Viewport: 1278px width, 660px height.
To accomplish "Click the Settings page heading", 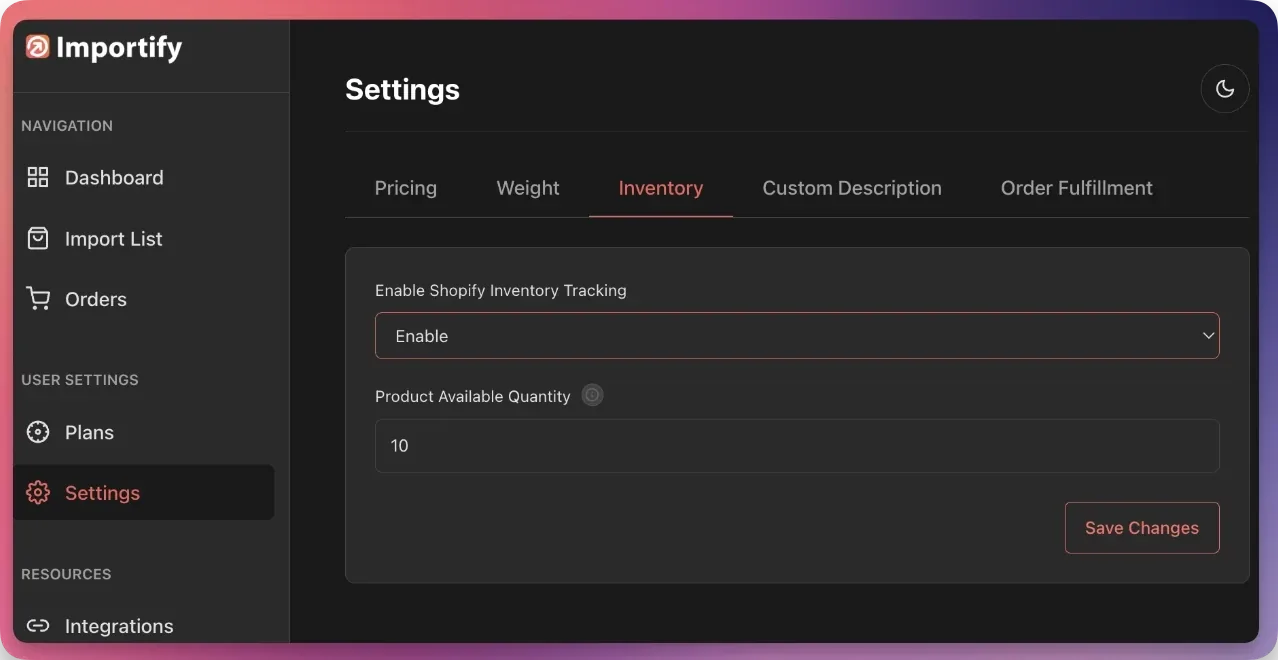I will coord(402,89).
